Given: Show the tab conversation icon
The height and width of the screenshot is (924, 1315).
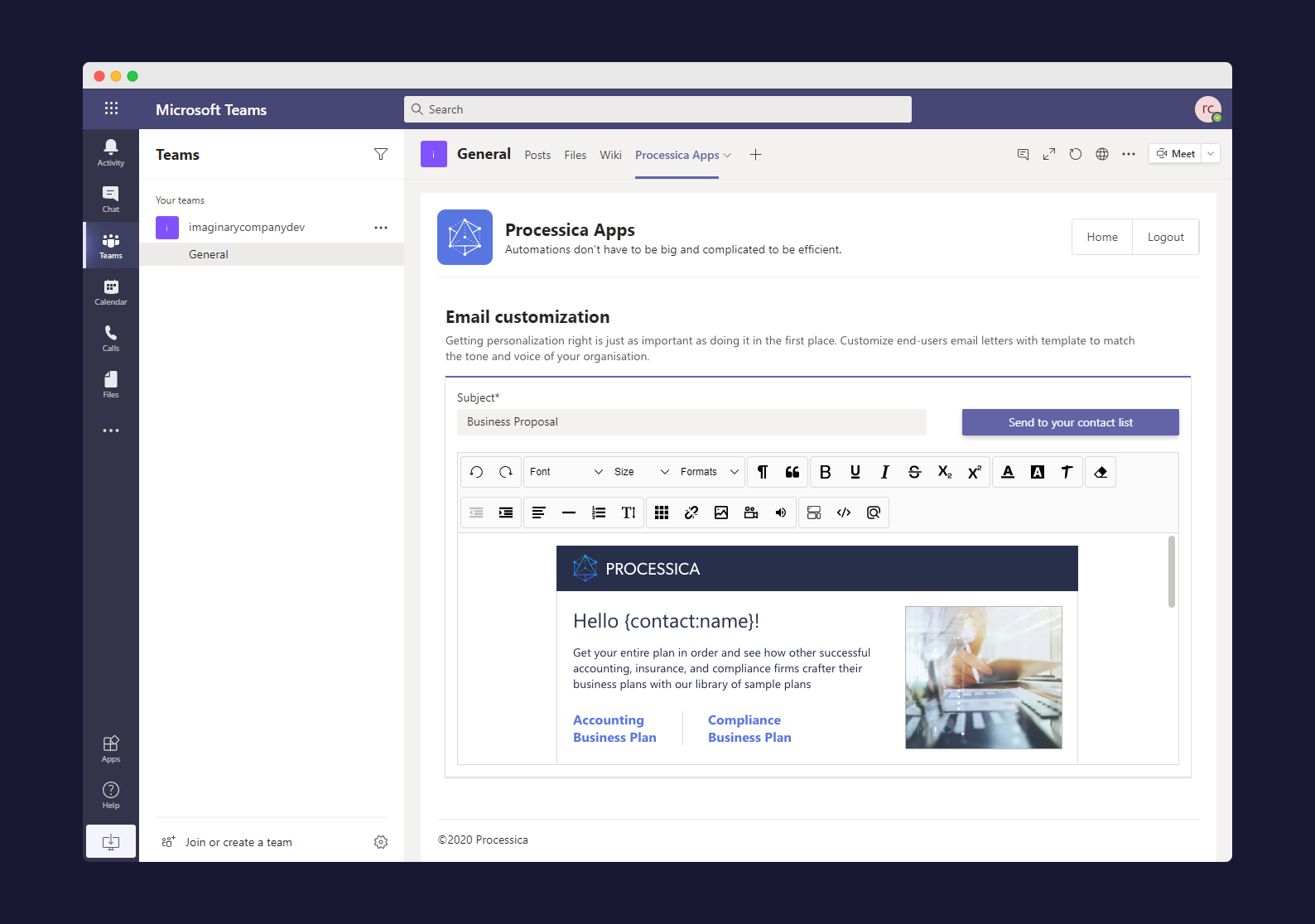Looking at the screenshot, I should point(1023,154).
